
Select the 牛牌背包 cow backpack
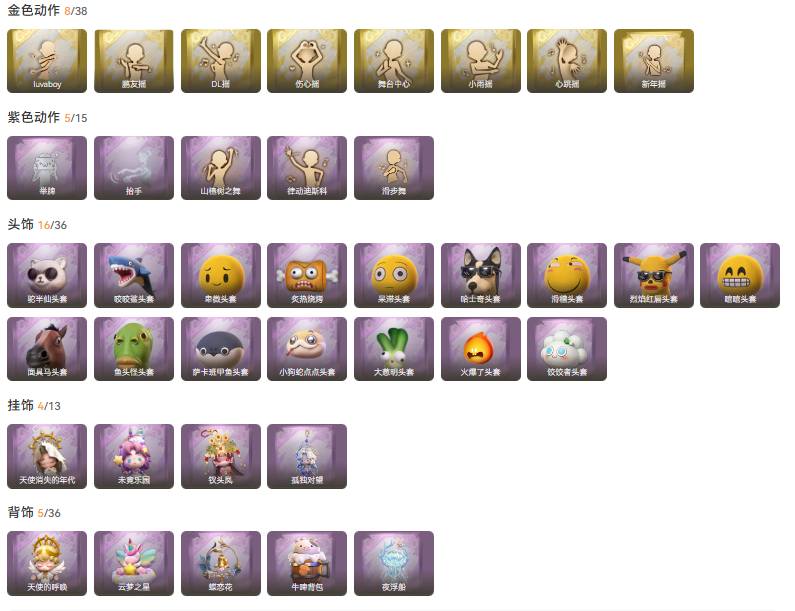(x=307, y=563)
